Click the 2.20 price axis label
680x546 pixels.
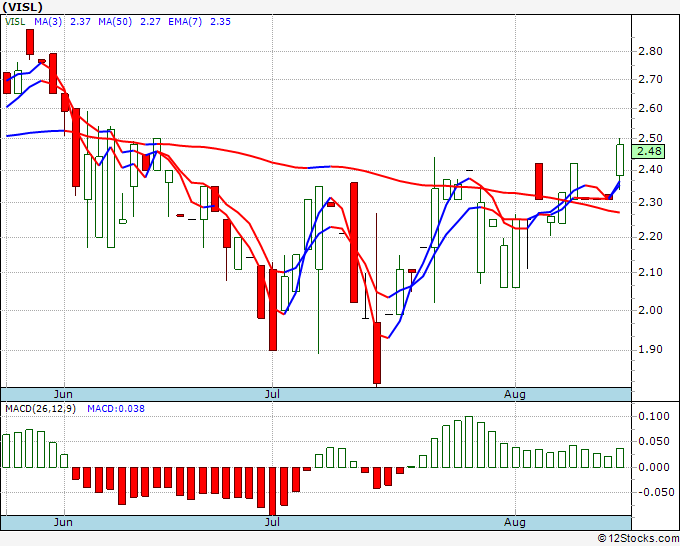[x=651, y=236]
